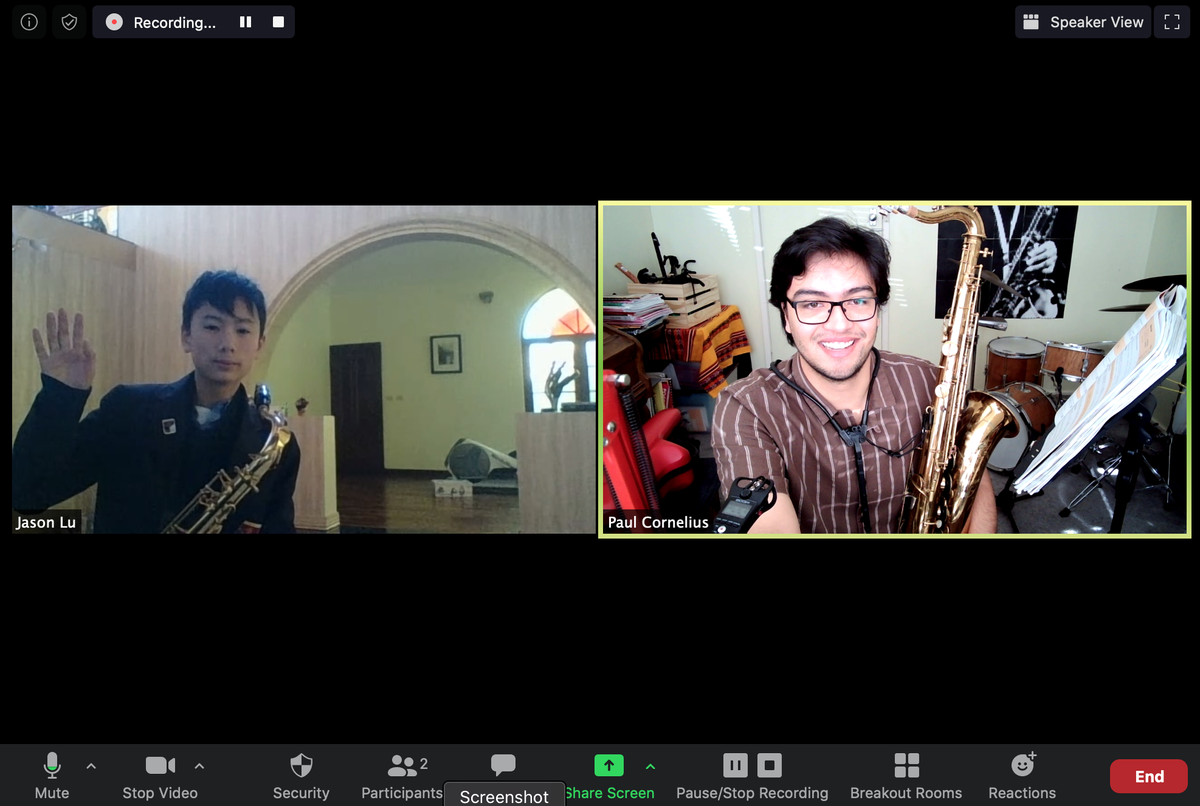Viewport: 1200px width, 806px height.
Task: Pause recording from the top recording indicator
Action: (x=245, y=22)
